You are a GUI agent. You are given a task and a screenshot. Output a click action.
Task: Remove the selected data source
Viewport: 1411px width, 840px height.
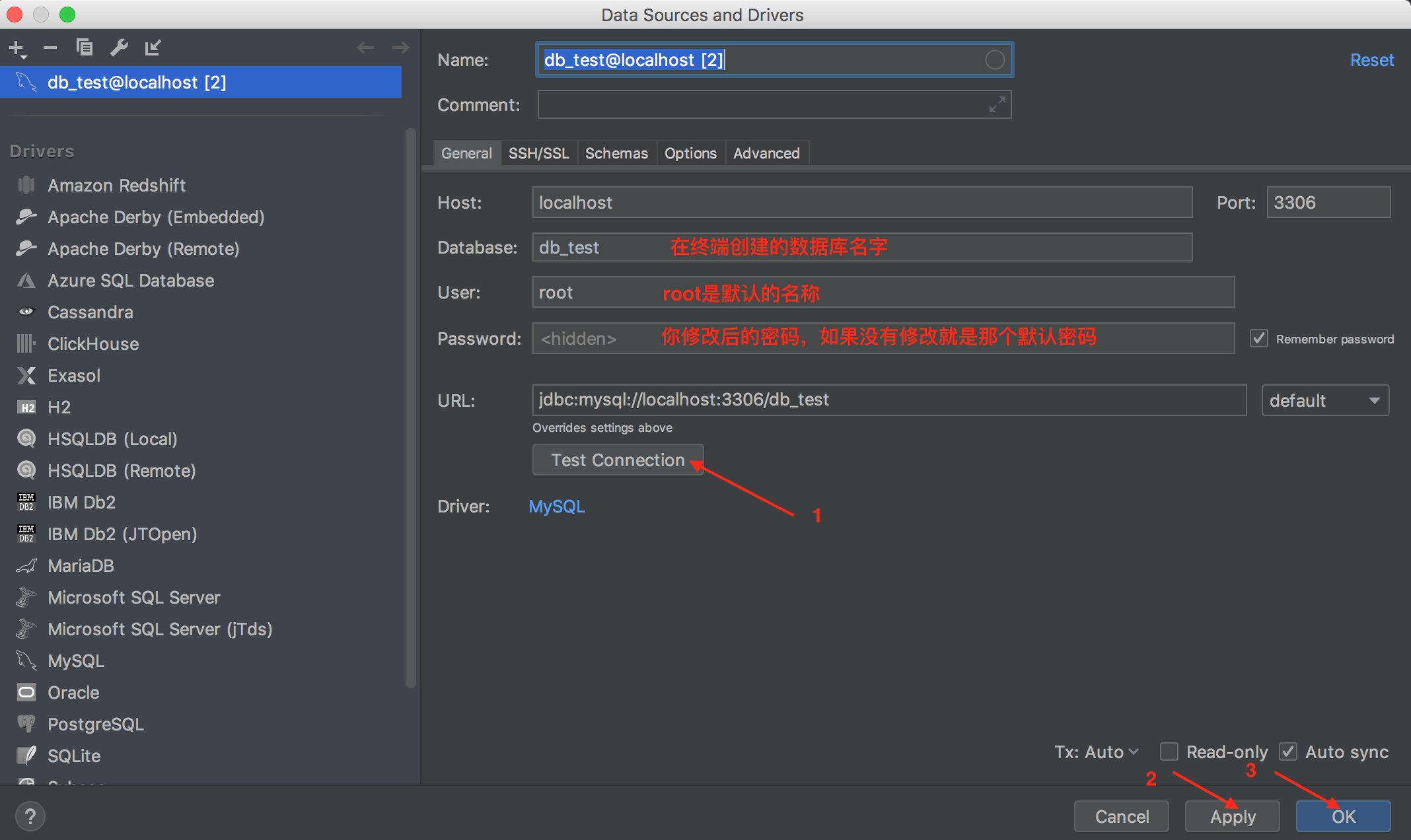click(50, 47)
